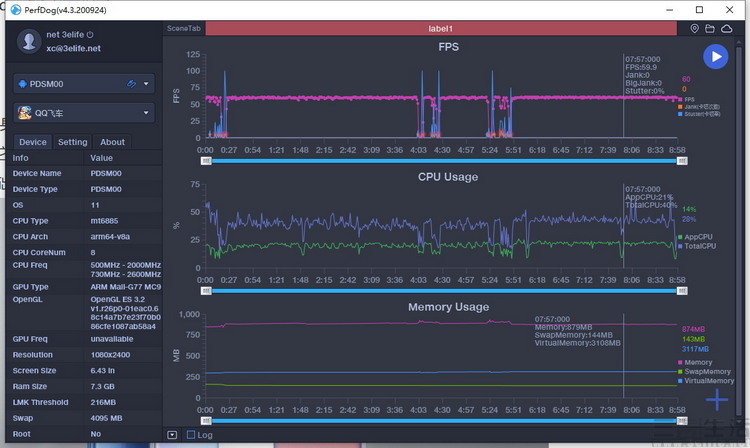Click the CPU Usage chart right range handle
750x448 pixels.
[x=682, y=291]
